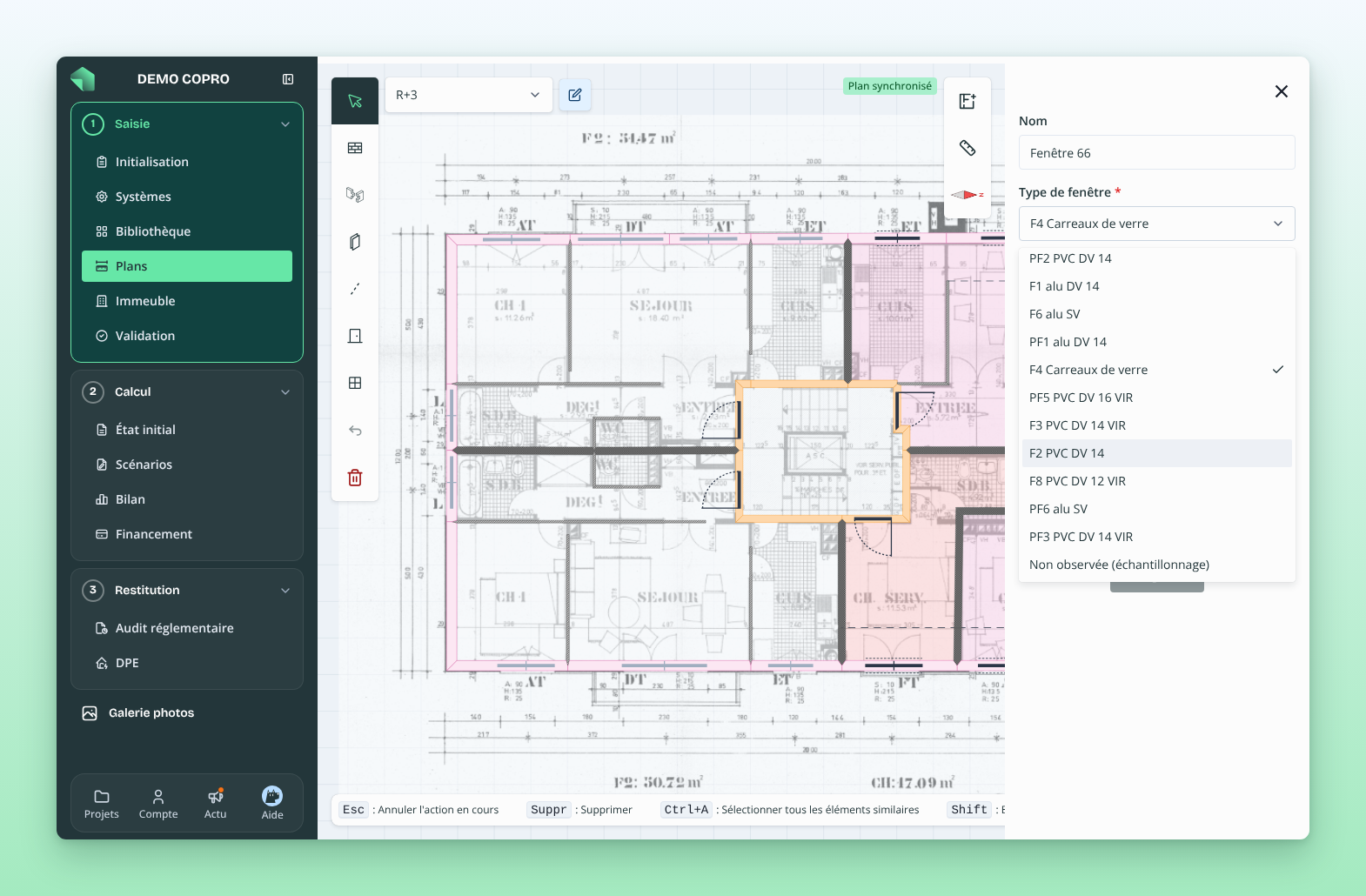Undo the last action
Viewport: 1366px width, 896px height.
point(355,430)
